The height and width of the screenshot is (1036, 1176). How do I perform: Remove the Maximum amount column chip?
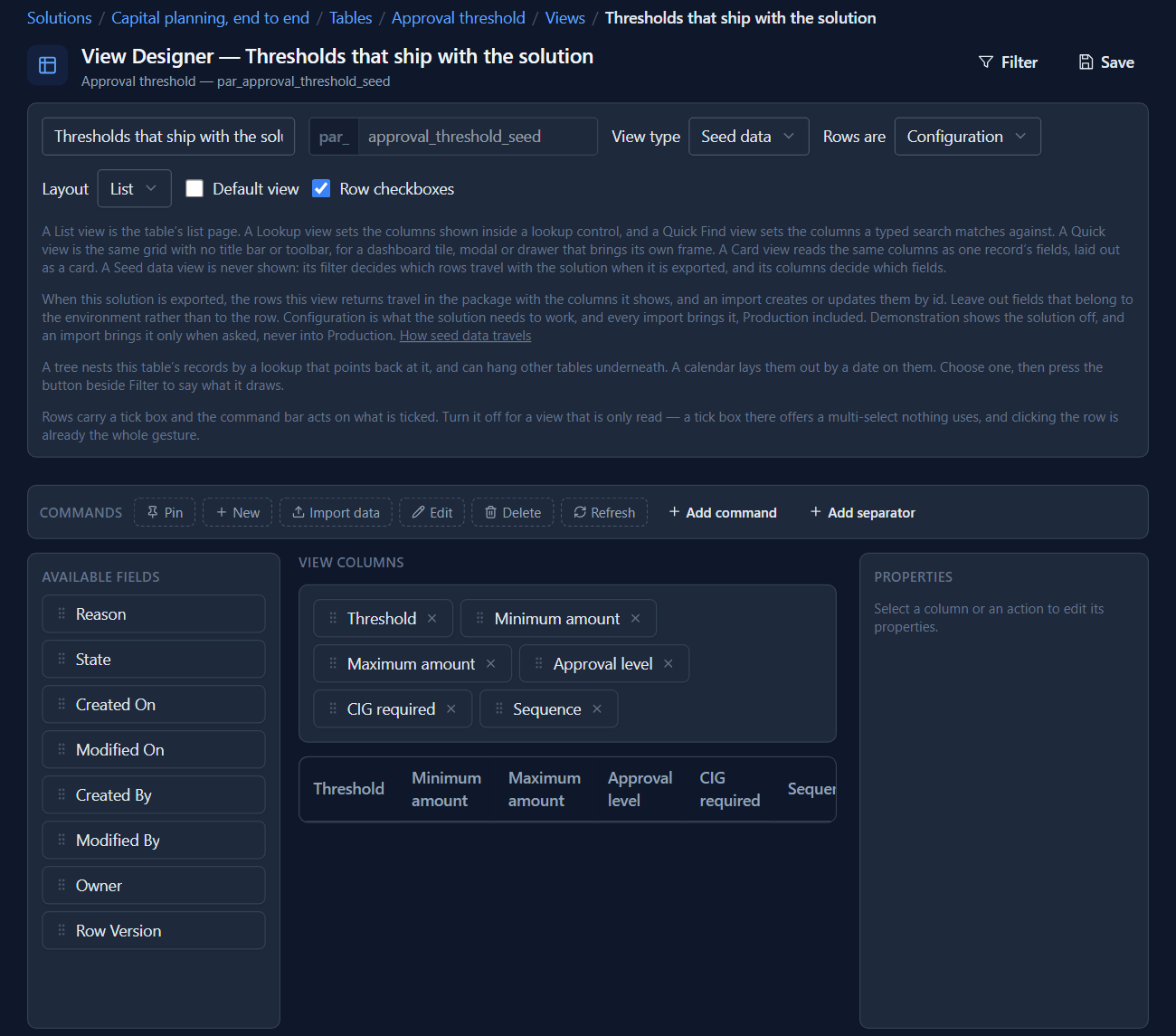pos(491,663)
